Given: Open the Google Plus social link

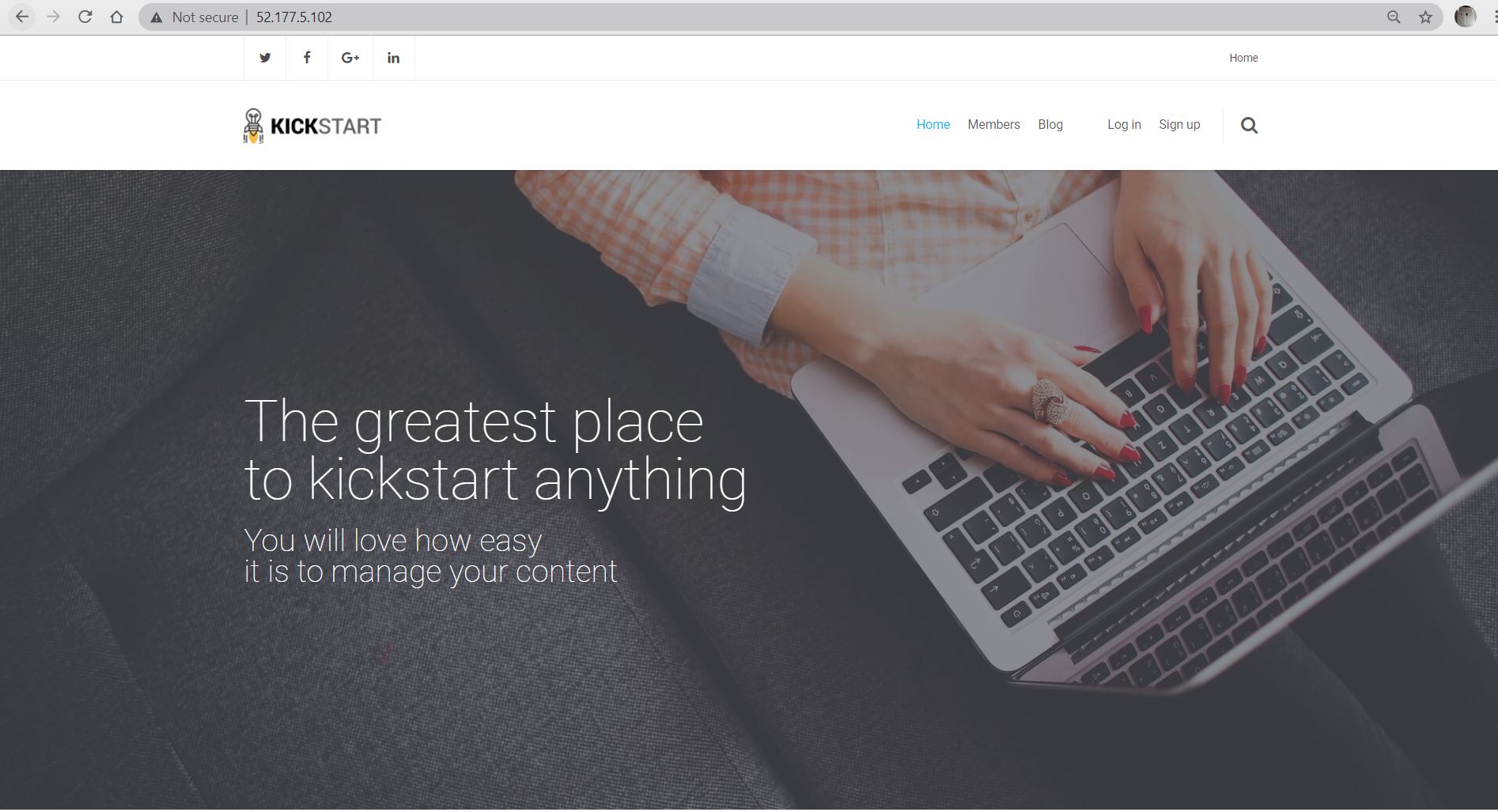Looking at the screenshot, I should pos(350,58).
